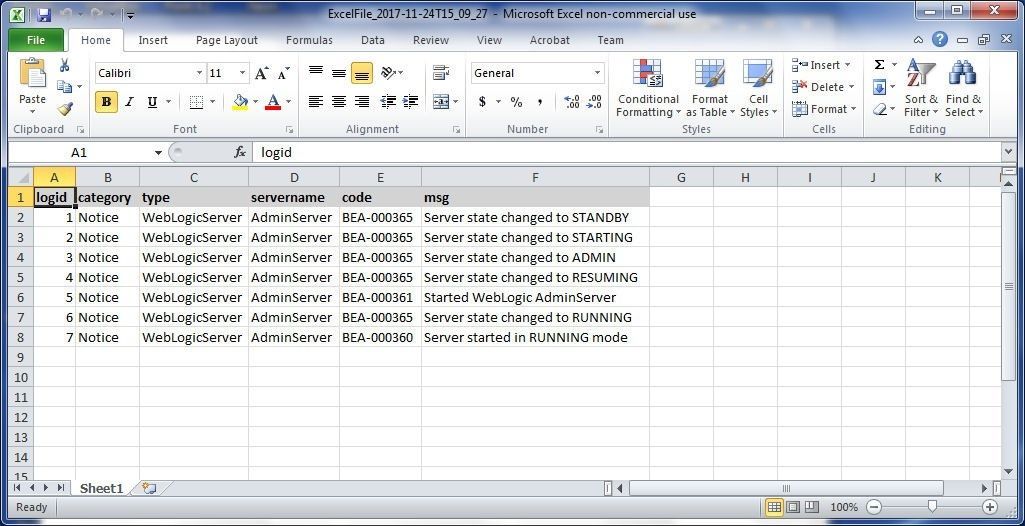Click Middle Align icon
Image resolution: width=1025 pixels, height=526 pixels.
coord(339,73)
